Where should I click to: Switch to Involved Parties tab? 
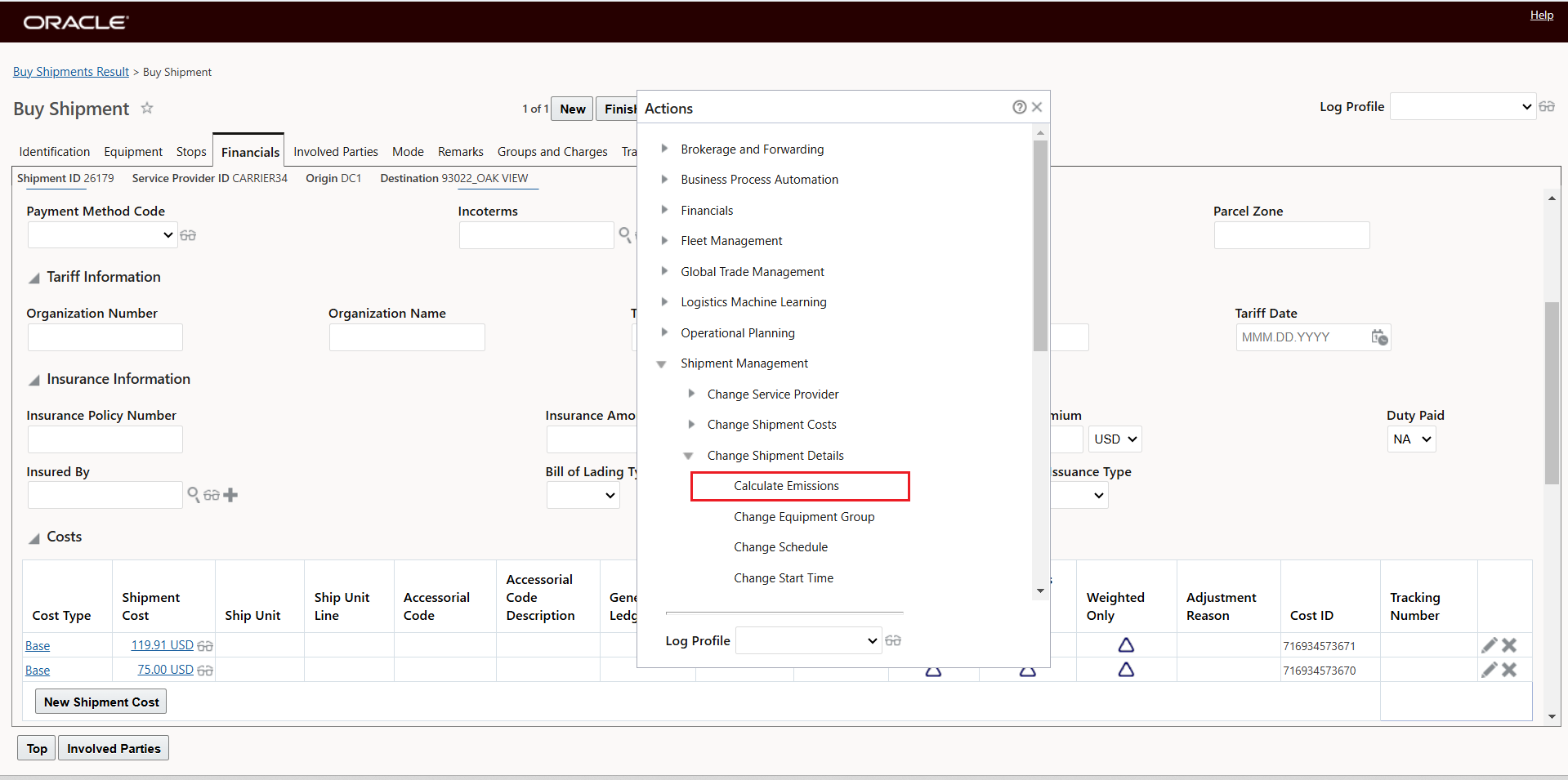[336, 152]
